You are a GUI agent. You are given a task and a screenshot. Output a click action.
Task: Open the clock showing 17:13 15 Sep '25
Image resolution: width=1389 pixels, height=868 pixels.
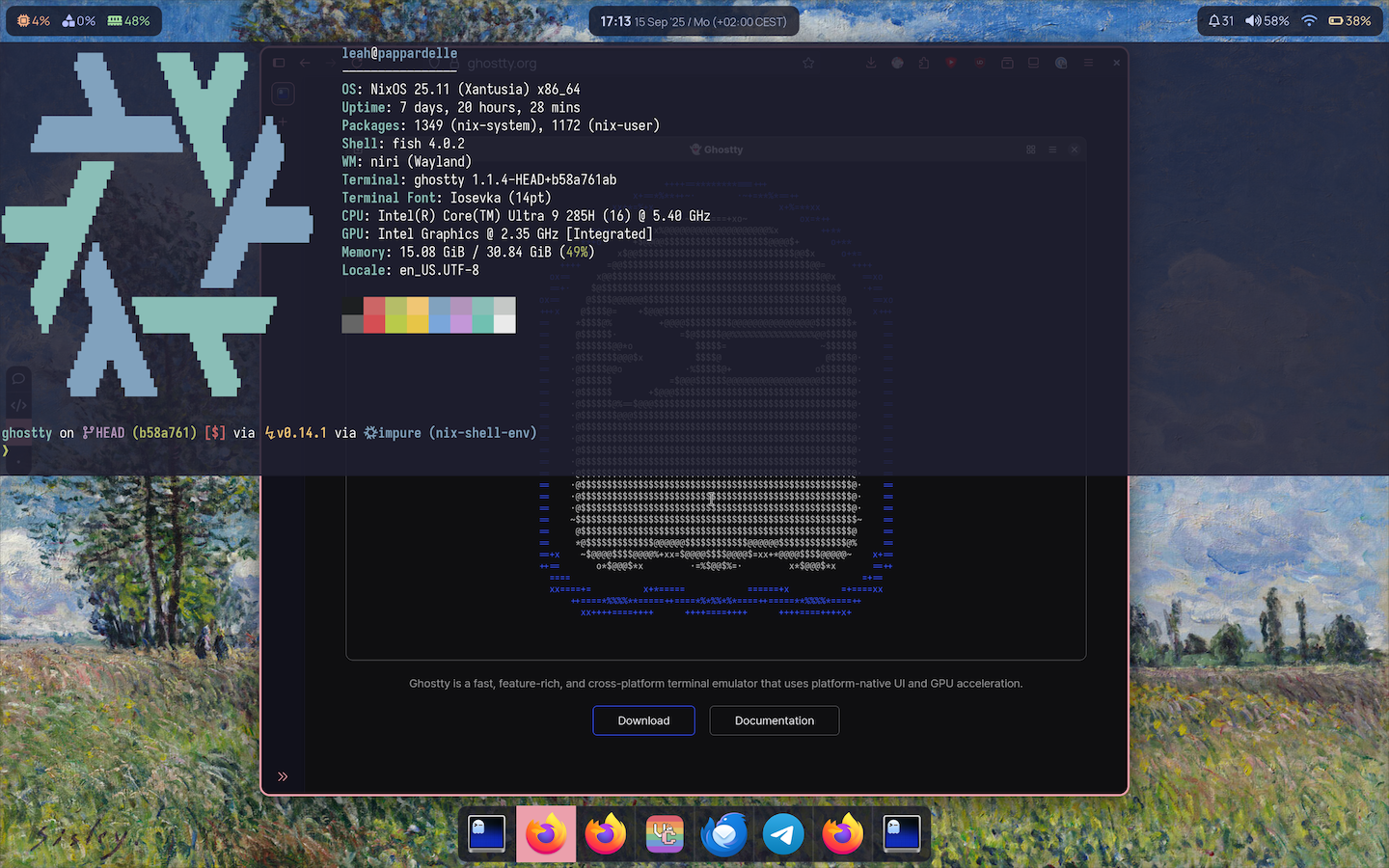click(x=694, y=21)
